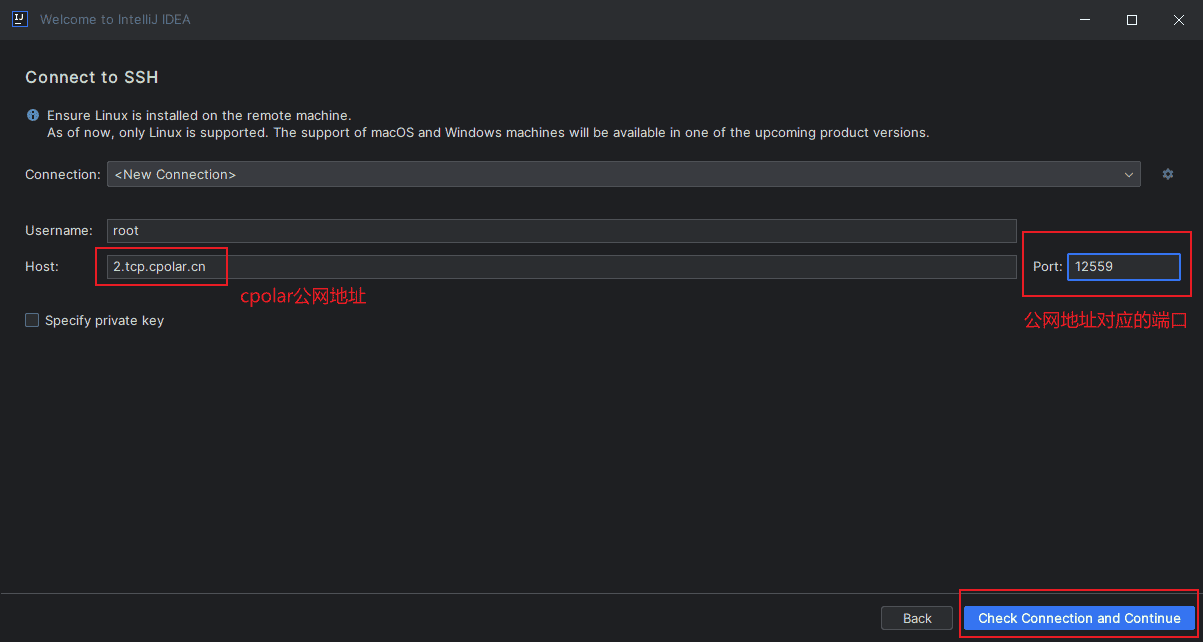The height and width of the screenshot is (642, 1203).
Task: Click the IntelliJ IDEA logo in the title bar
Action: point(19,19)
